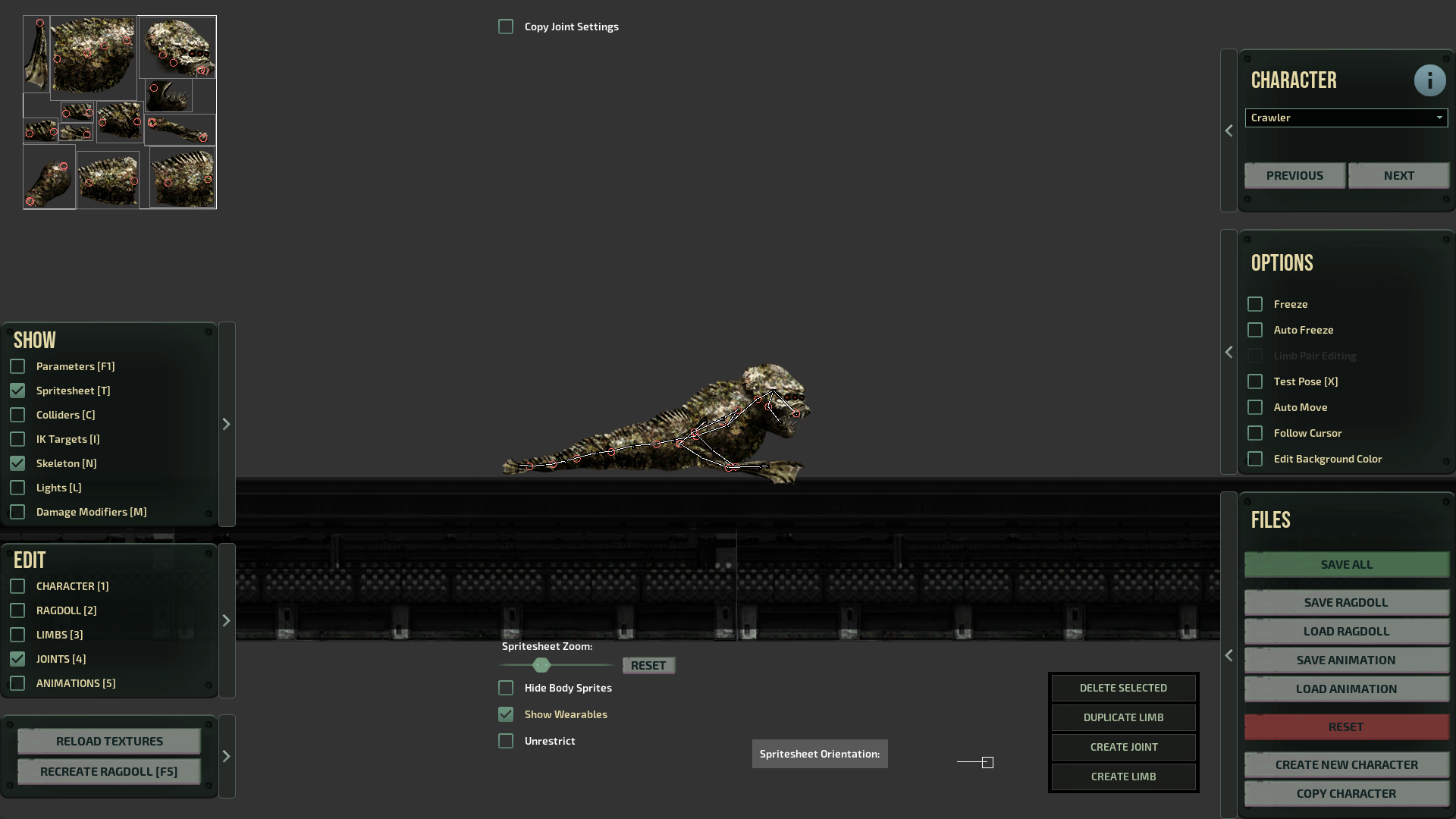Select the SAVE ALL files button

click(1346, 563)
